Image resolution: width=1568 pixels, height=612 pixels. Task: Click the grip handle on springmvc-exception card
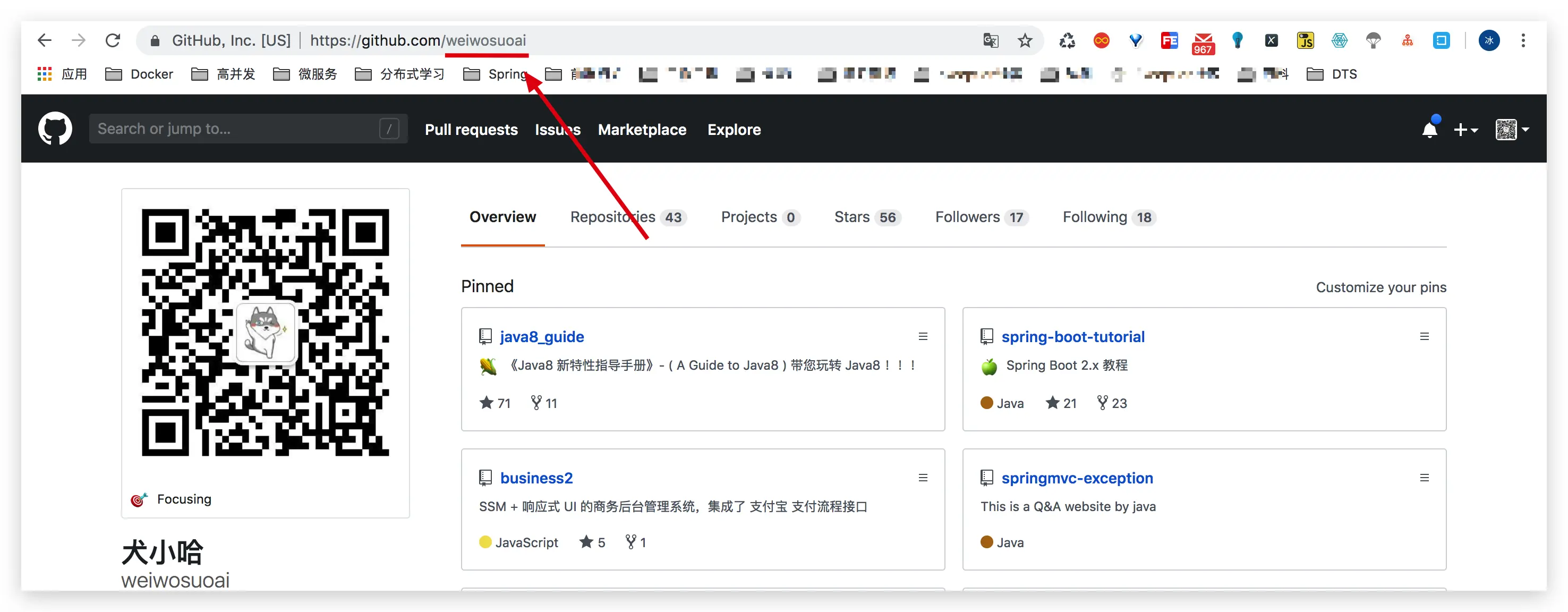click(x=1425, y=478)
